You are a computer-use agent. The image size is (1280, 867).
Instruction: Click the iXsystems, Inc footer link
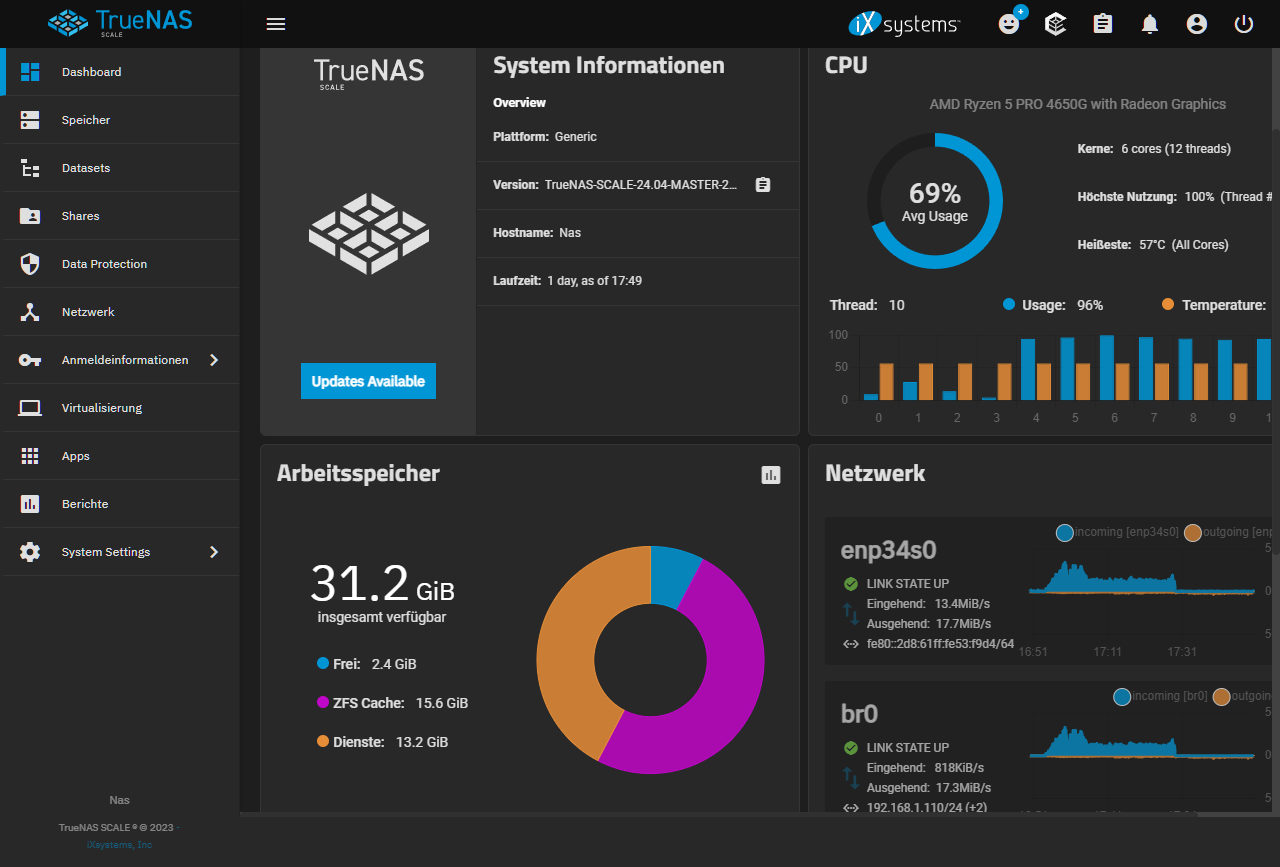pos(120,845)
